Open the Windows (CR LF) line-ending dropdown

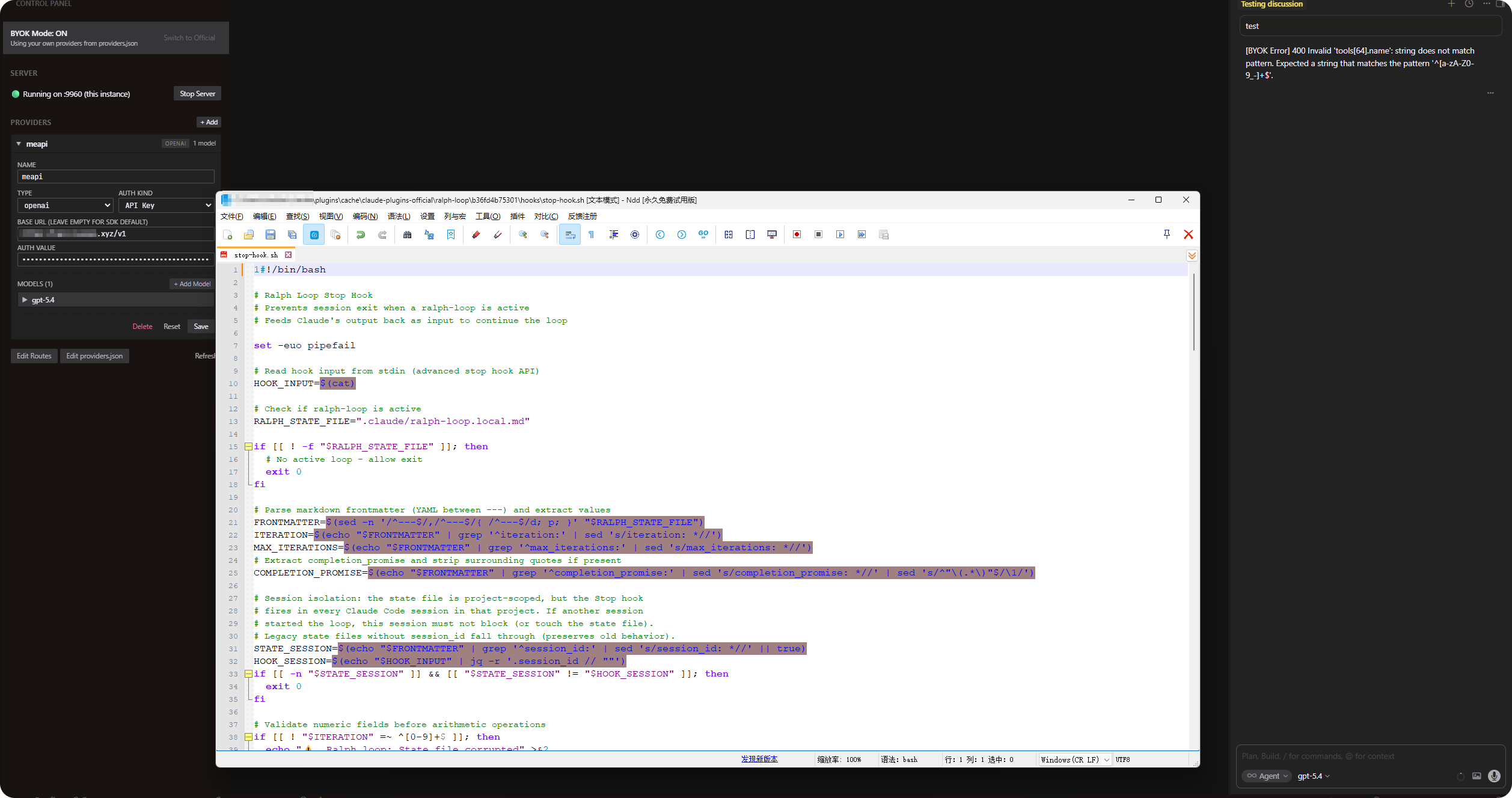click(x=1075, y=760)
